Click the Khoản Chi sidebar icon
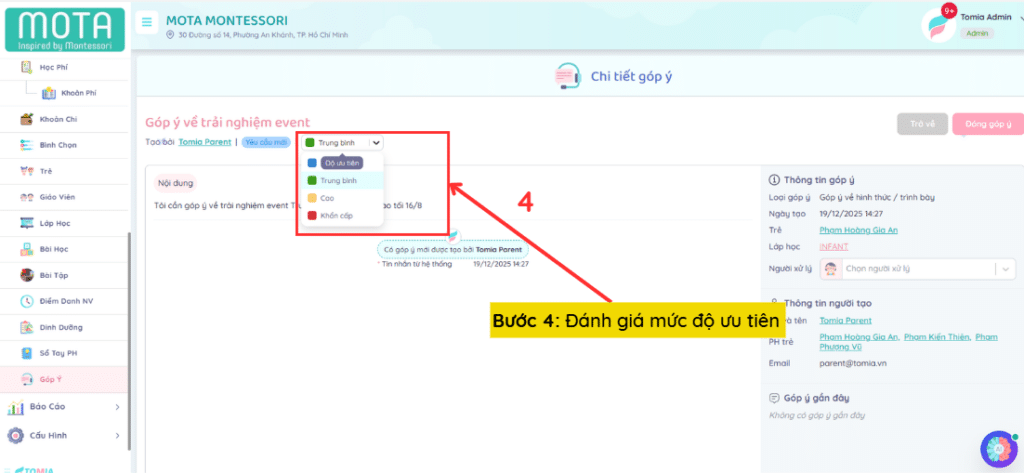This screenshot has height=473, width=1024. (27, 119)
